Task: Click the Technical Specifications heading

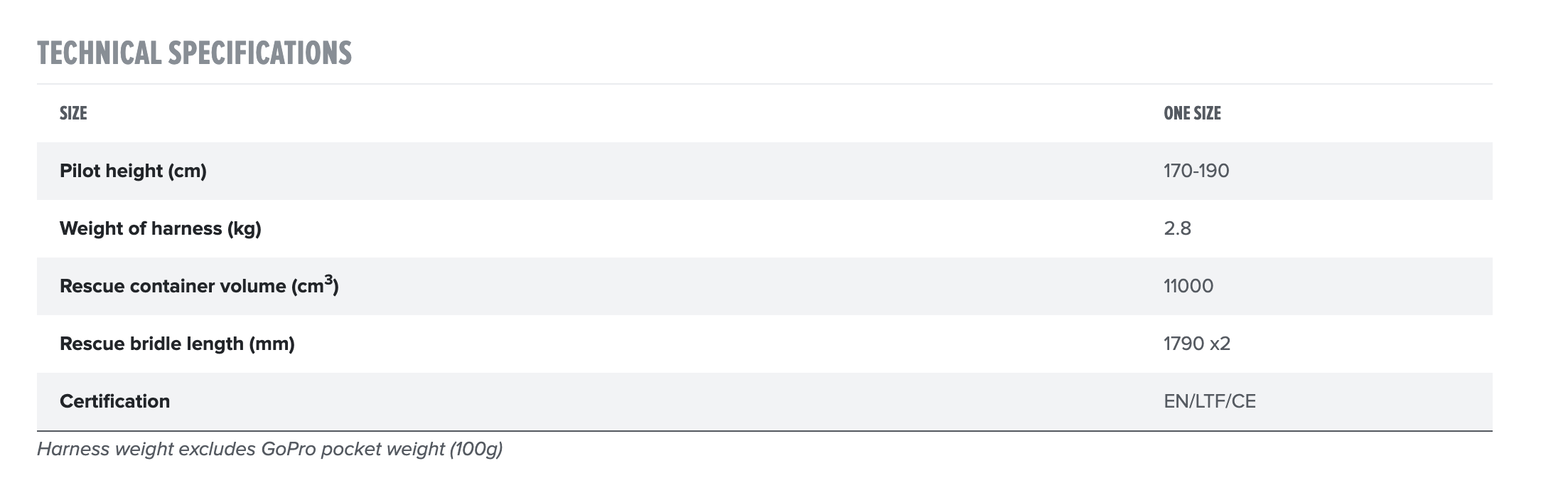Action: pyautogui.click(x=194, y=53)
